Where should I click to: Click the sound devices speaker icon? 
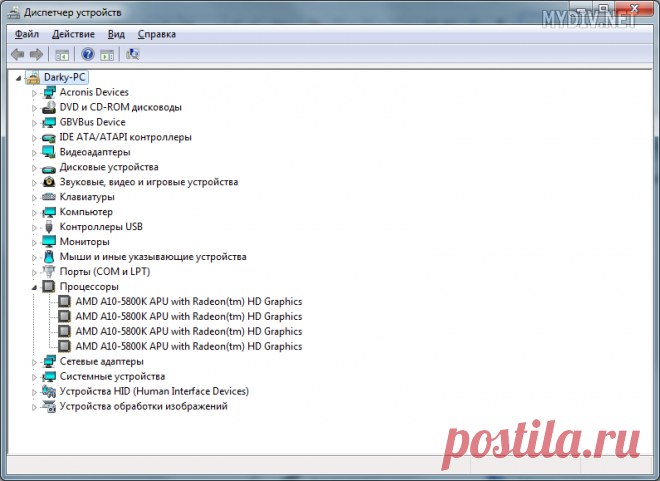[49, 182]
